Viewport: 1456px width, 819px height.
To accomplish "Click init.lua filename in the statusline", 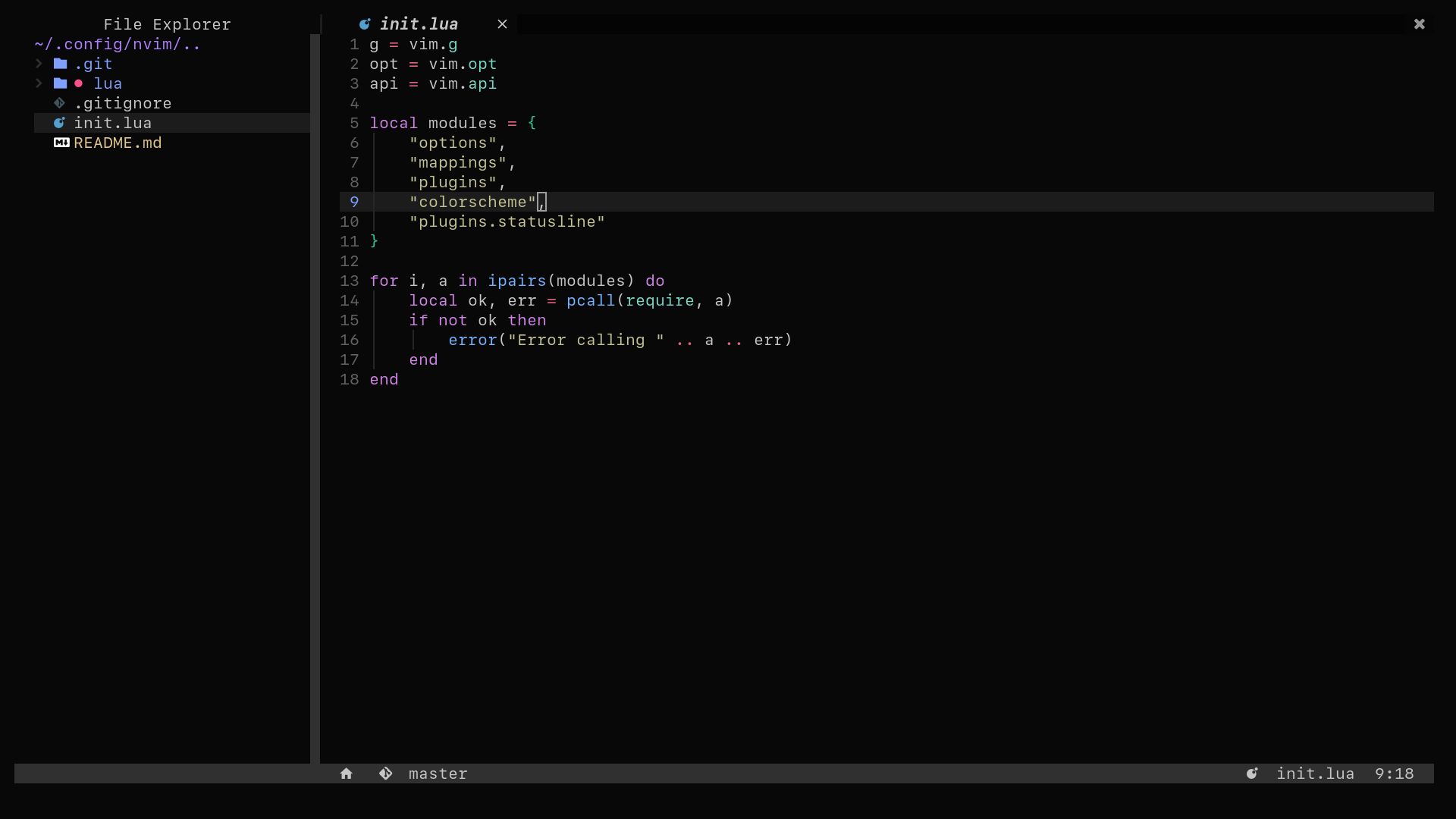I will click(1316, 773).
